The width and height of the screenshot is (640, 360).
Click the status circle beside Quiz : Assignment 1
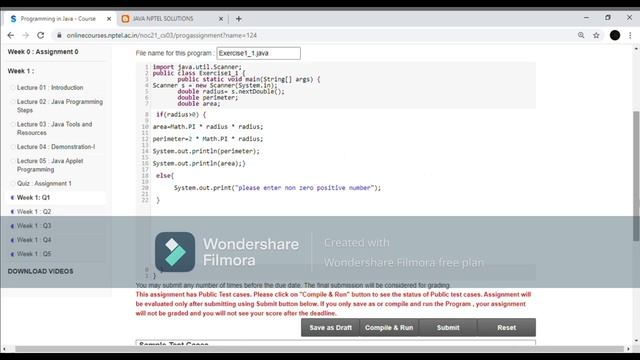tap(12, 183)
